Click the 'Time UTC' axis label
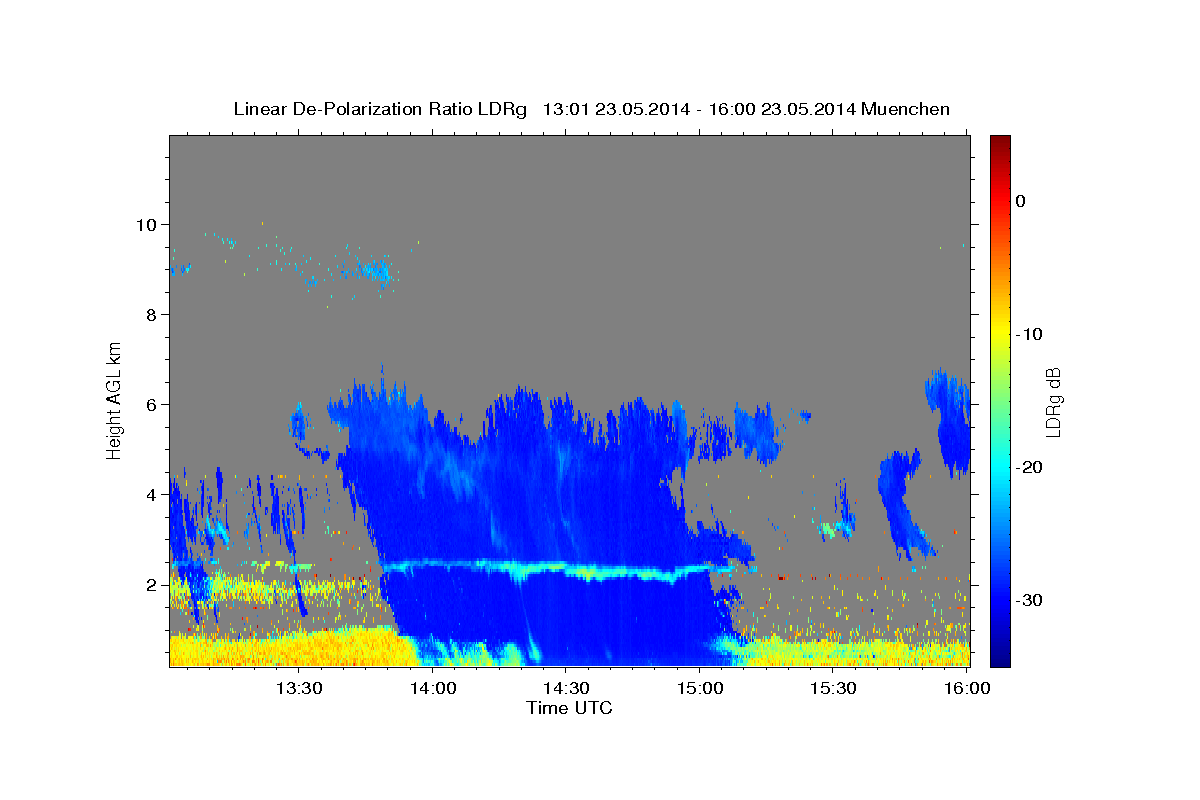Viewport: 1200px width, 800px height. [569, 708]
